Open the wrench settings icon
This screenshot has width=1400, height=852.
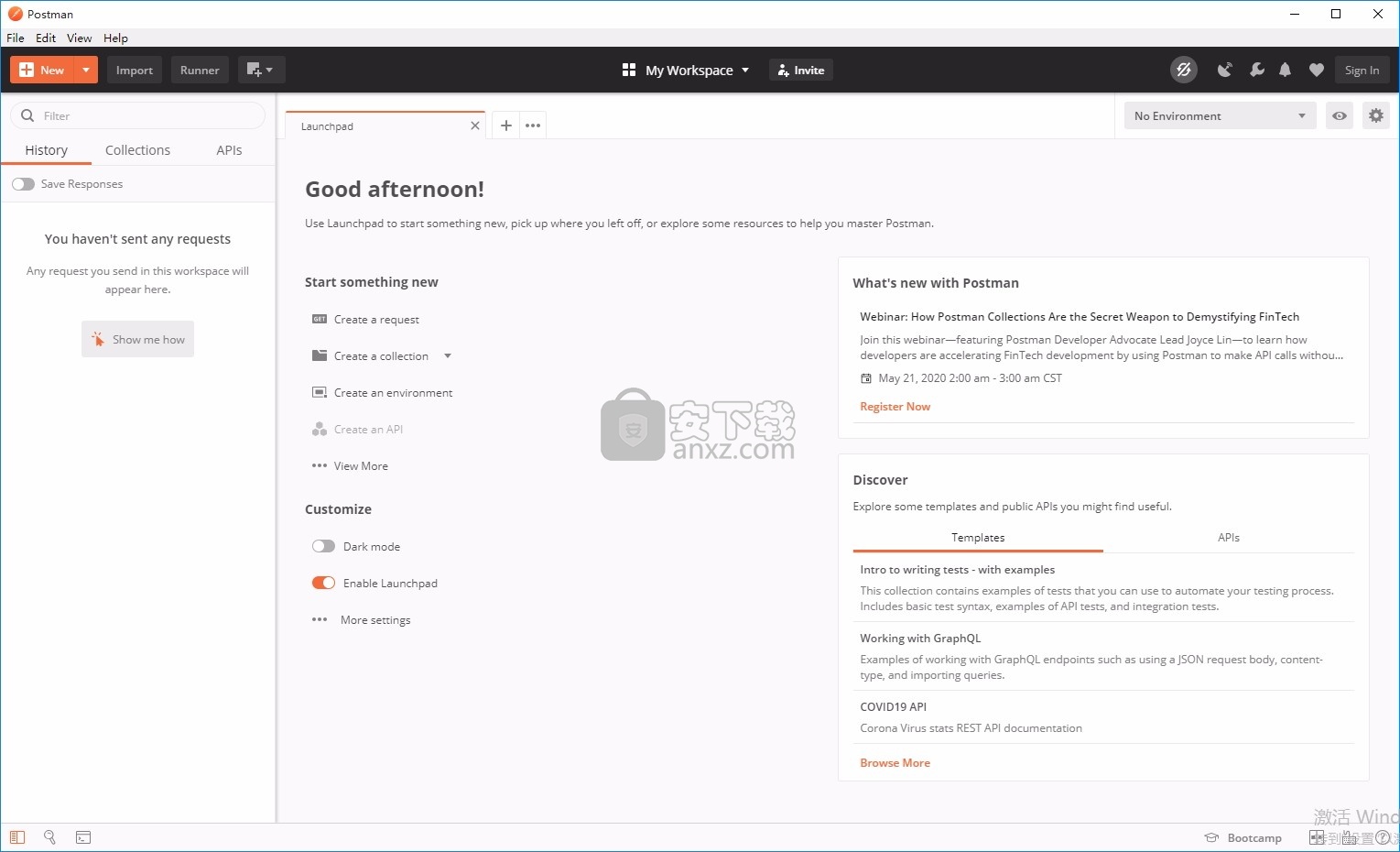[x=1256, y=70]
